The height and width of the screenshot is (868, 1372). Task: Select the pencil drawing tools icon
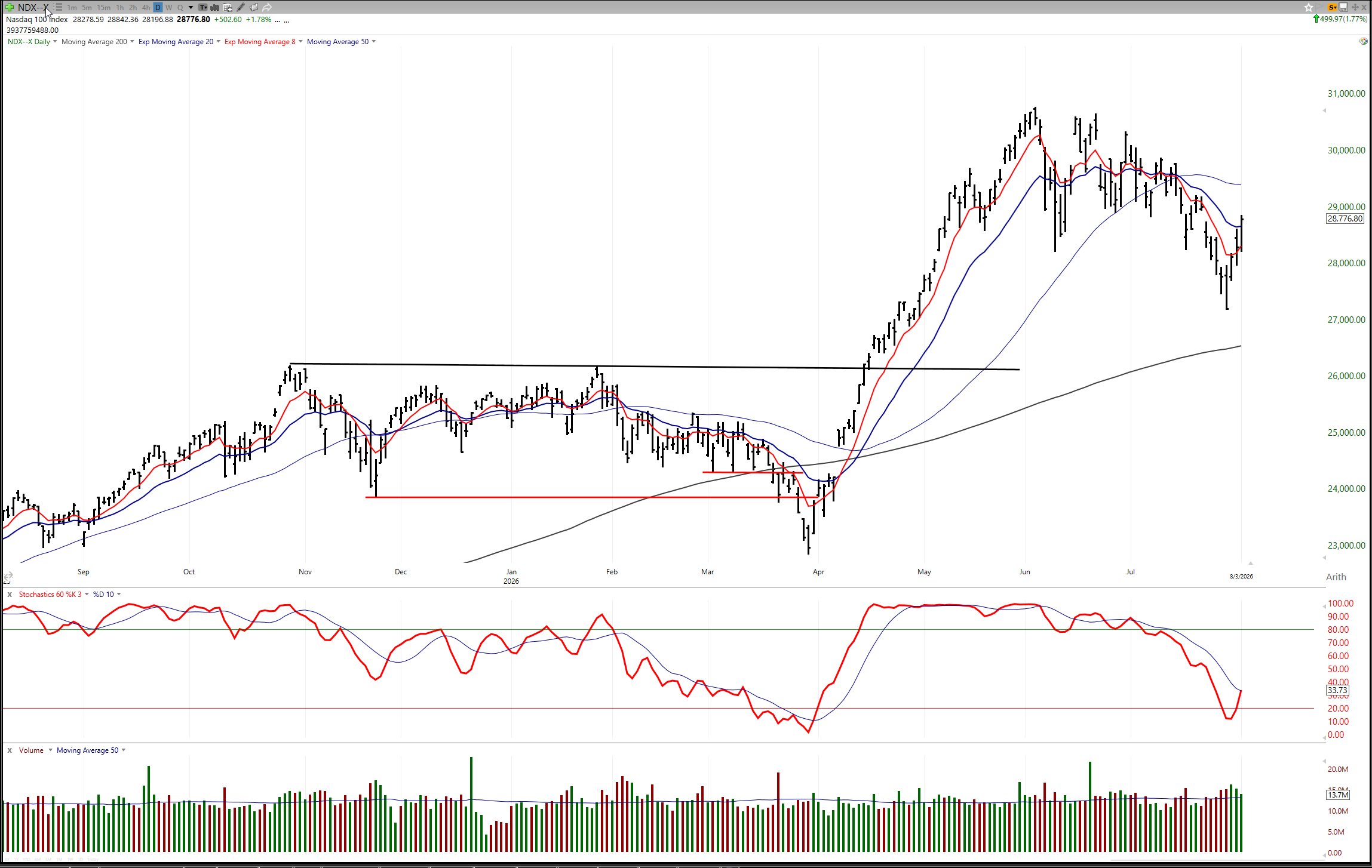click(241, 8)
